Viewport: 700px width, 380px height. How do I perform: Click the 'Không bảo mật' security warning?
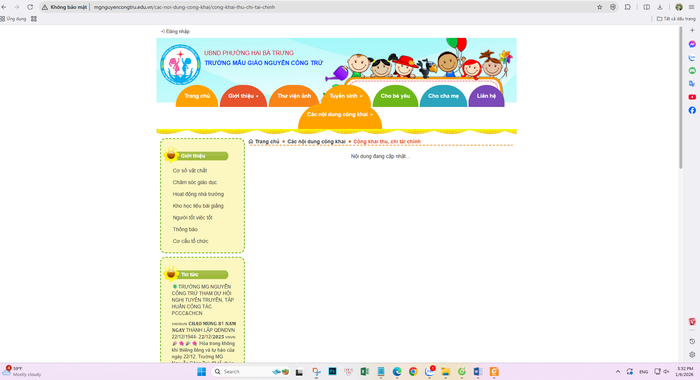point(65,7)
